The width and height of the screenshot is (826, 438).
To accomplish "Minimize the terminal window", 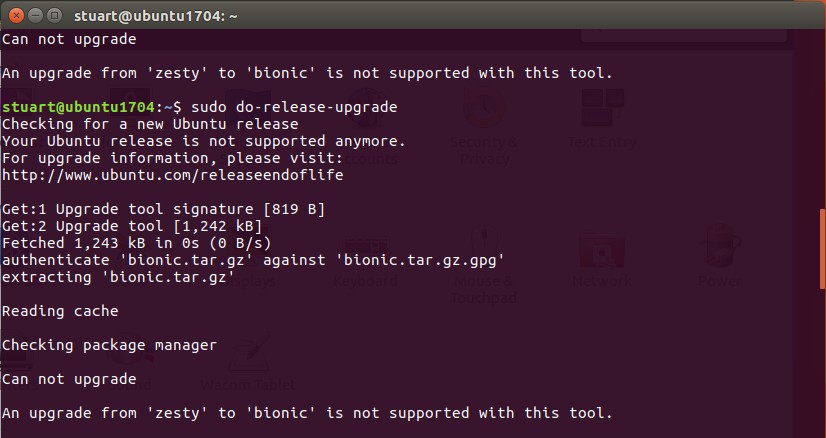I will [33, 14].
